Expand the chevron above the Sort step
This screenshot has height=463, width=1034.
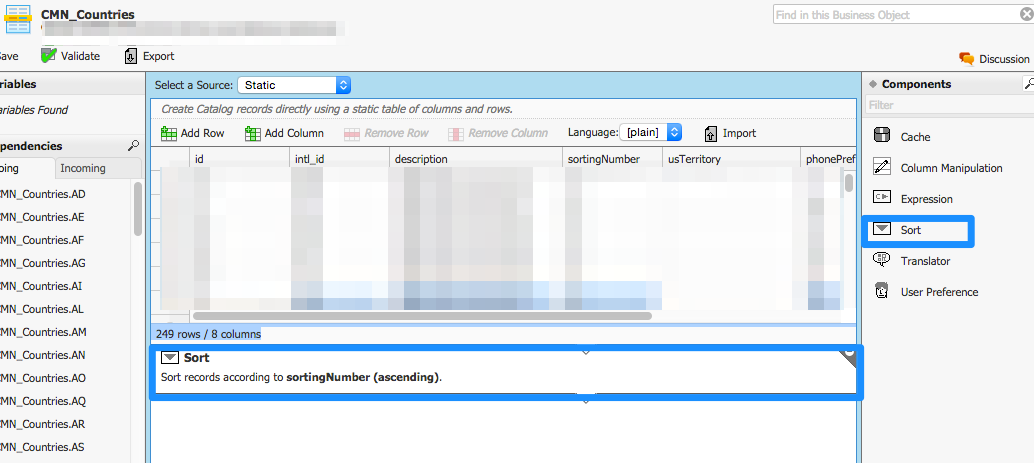coord(586,352)
